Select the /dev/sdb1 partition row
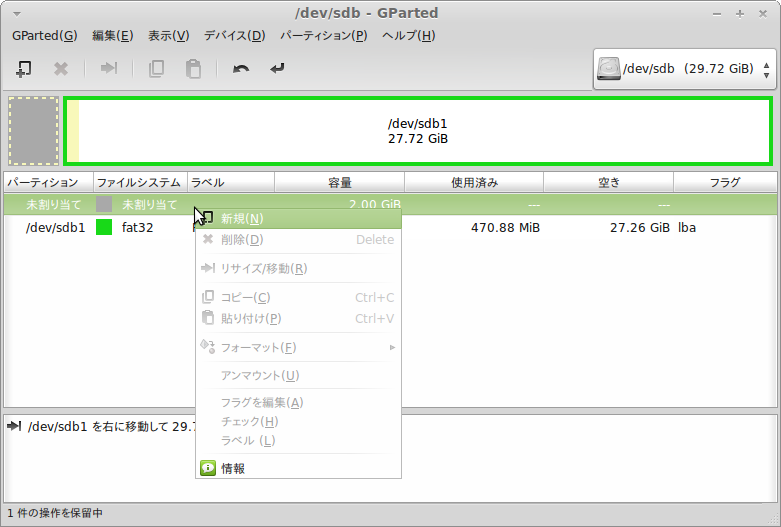 [390, 228]
